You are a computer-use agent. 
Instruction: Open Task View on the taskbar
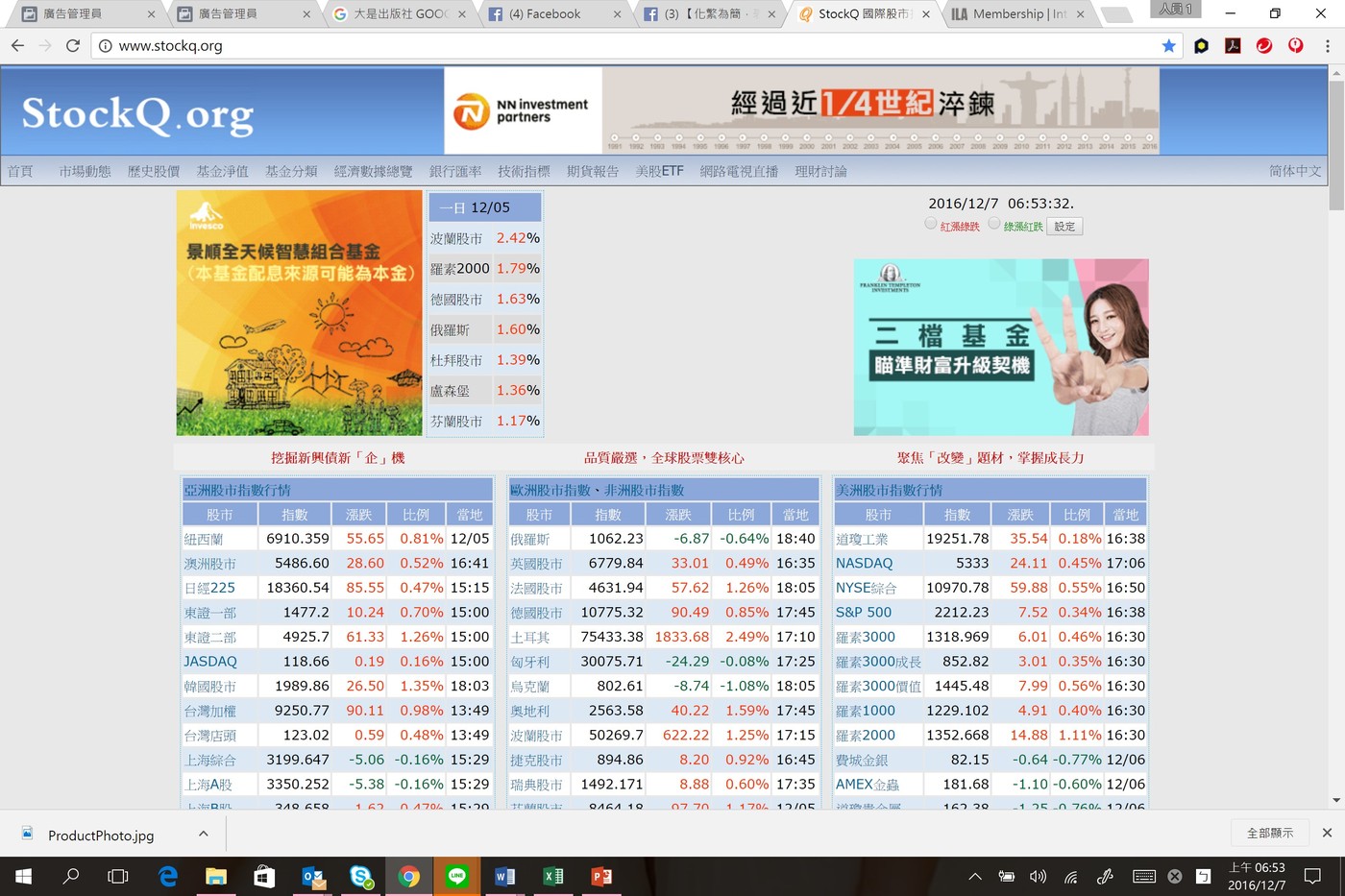118,876
